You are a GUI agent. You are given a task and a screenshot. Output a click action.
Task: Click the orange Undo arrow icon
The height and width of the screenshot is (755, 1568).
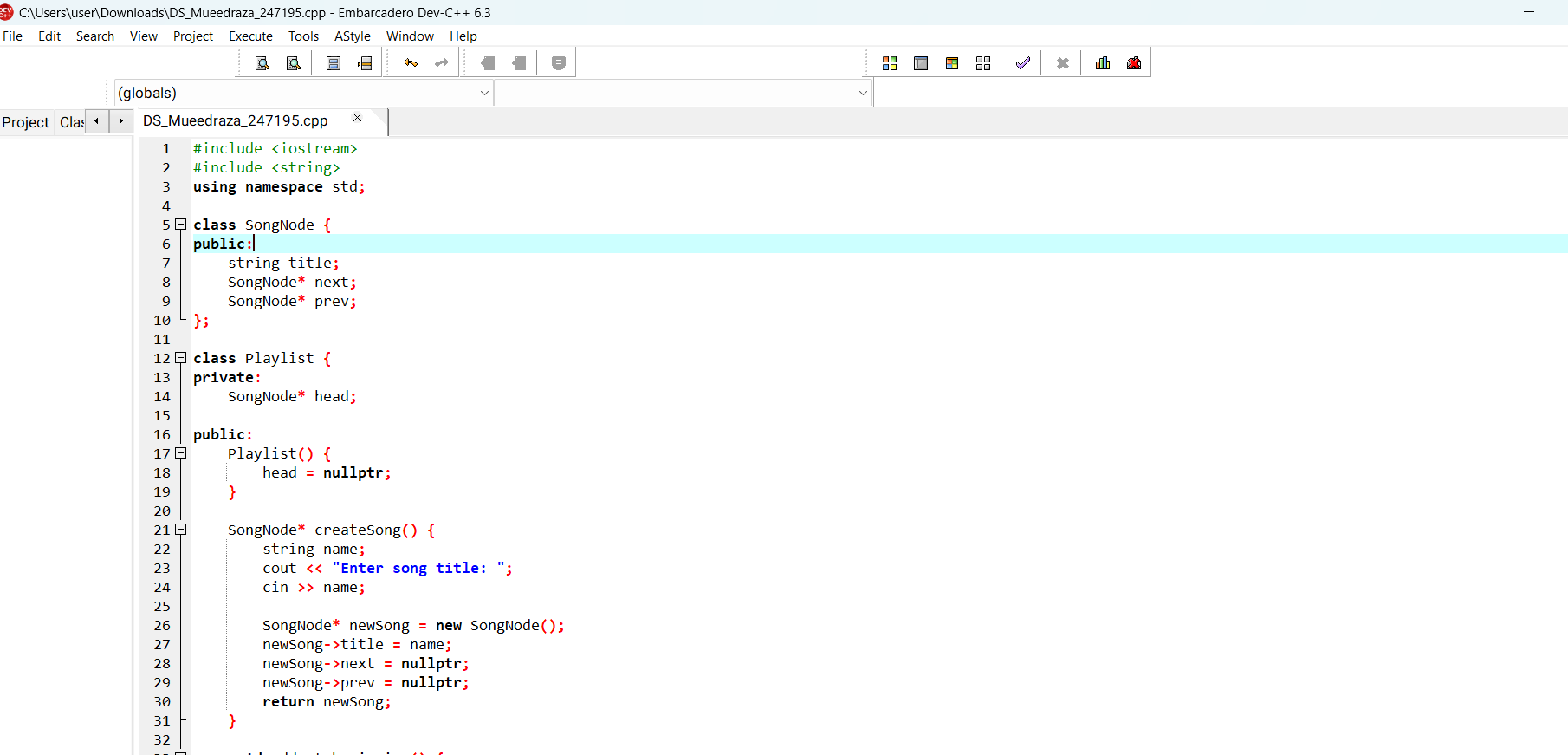pos(411,63)
